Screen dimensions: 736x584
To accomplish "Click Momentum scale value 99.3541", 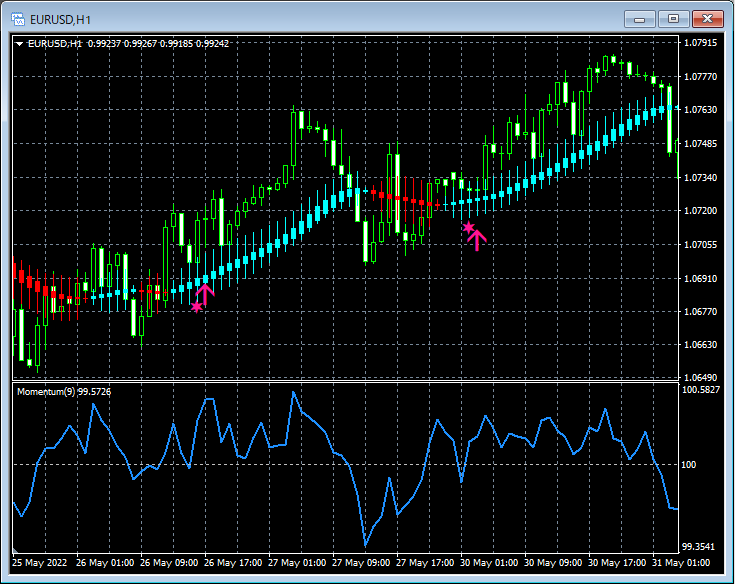I will point(698,546).
